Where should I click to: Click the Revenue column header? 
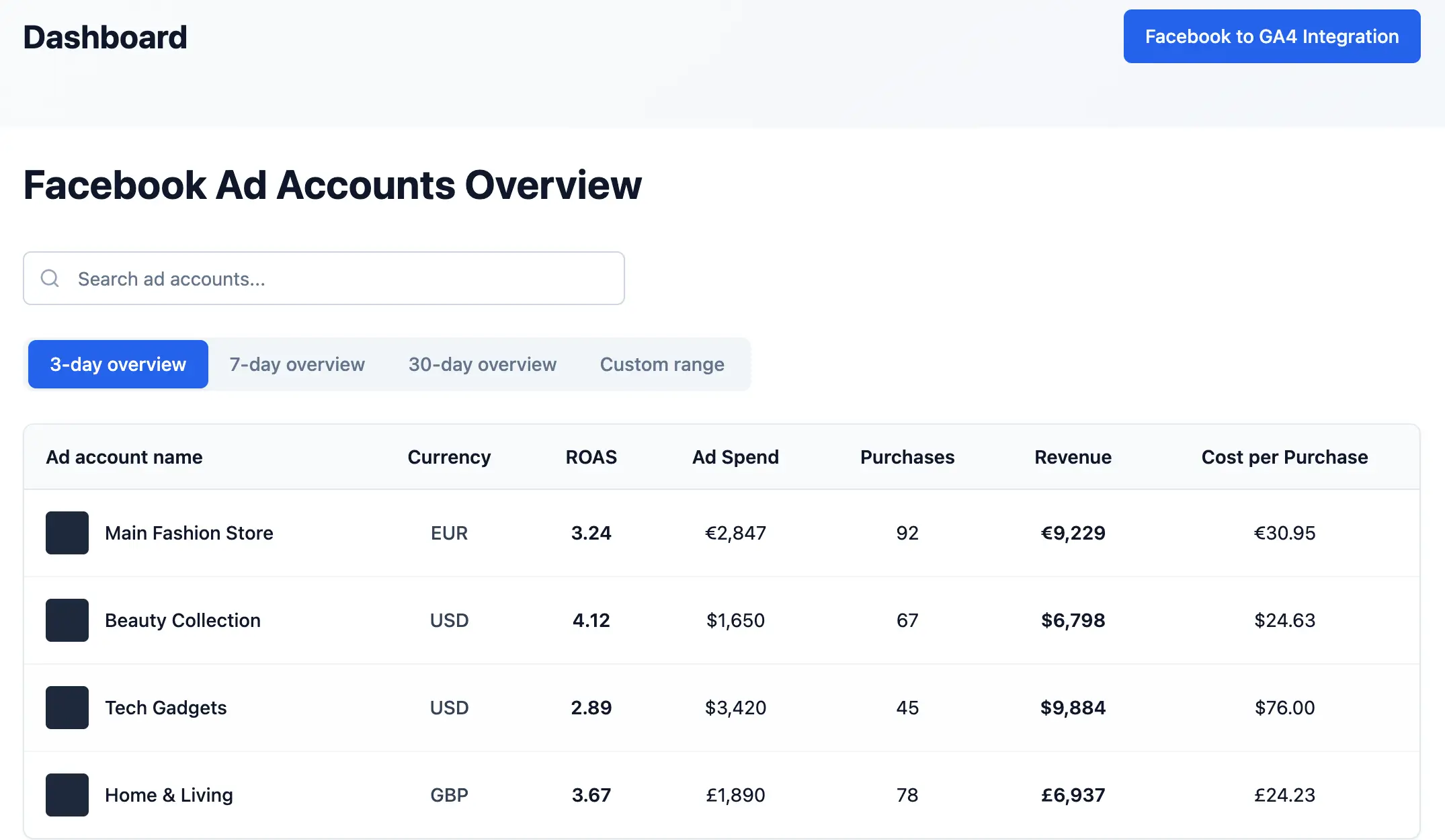1073,457
